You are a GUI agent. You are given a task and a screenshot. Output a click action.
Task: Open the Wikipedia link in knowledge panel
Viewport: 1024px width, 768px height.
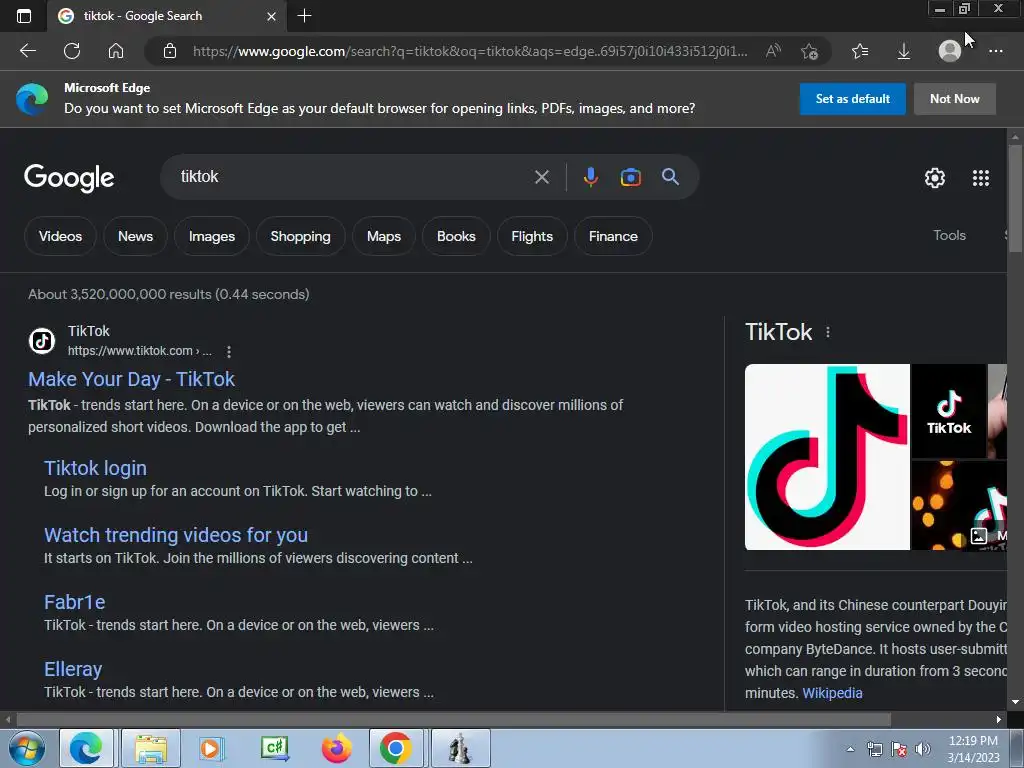(832, 693)
